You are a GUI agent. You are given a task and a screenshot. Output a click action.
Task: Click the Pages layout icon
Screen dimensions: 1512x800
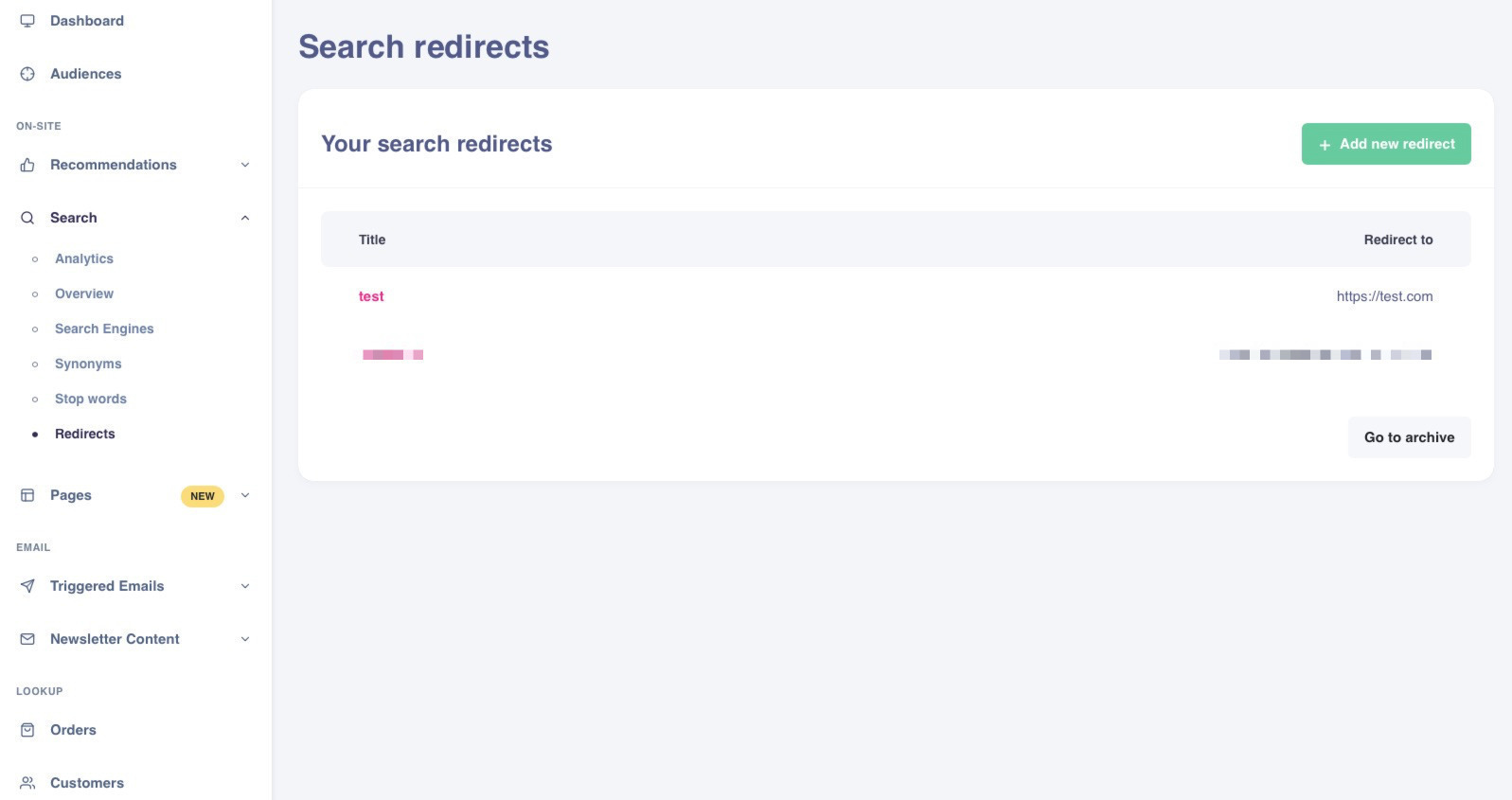27,495
